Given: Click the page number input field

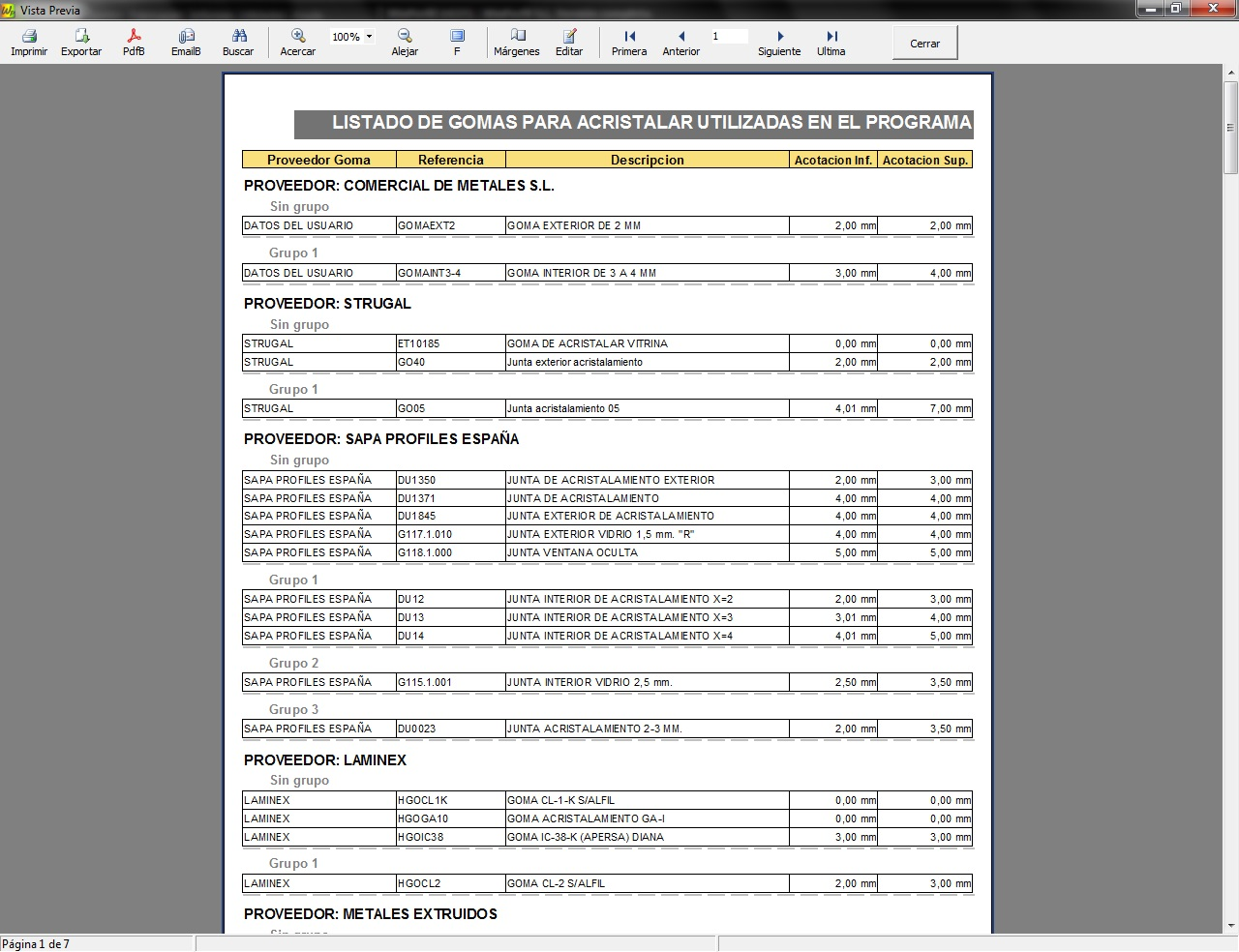Looking at the screenshot, I should (729, 37).
